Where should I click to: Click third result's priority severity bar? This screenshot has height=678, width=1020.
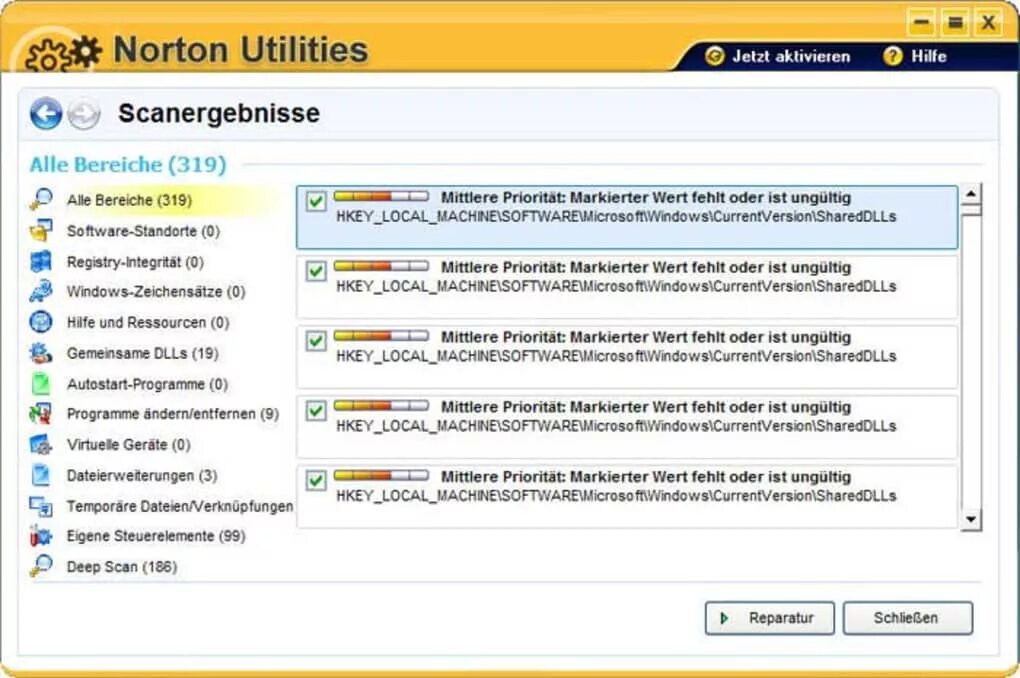pyautogui.click(x=381, y=335)
